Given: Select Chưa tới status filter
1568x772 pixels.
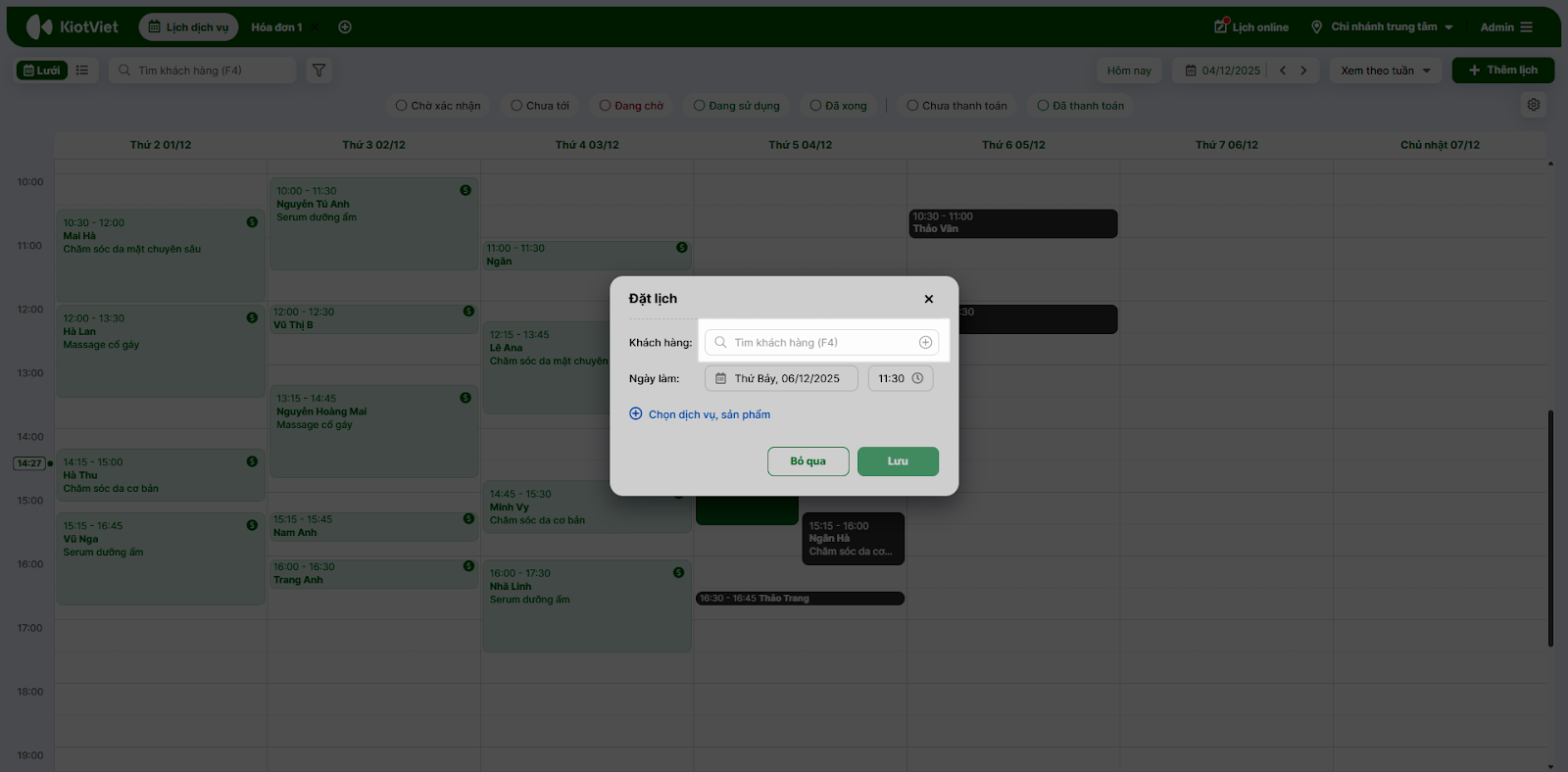Looking at the screenshot, I should [x=540, y=106].
